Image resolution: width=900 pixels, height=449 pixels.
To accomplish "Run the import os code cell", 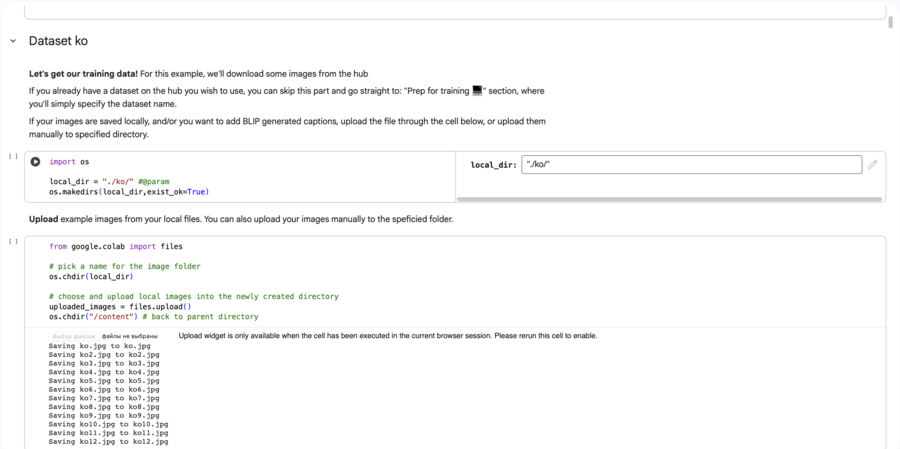I will tap(36, 162).
